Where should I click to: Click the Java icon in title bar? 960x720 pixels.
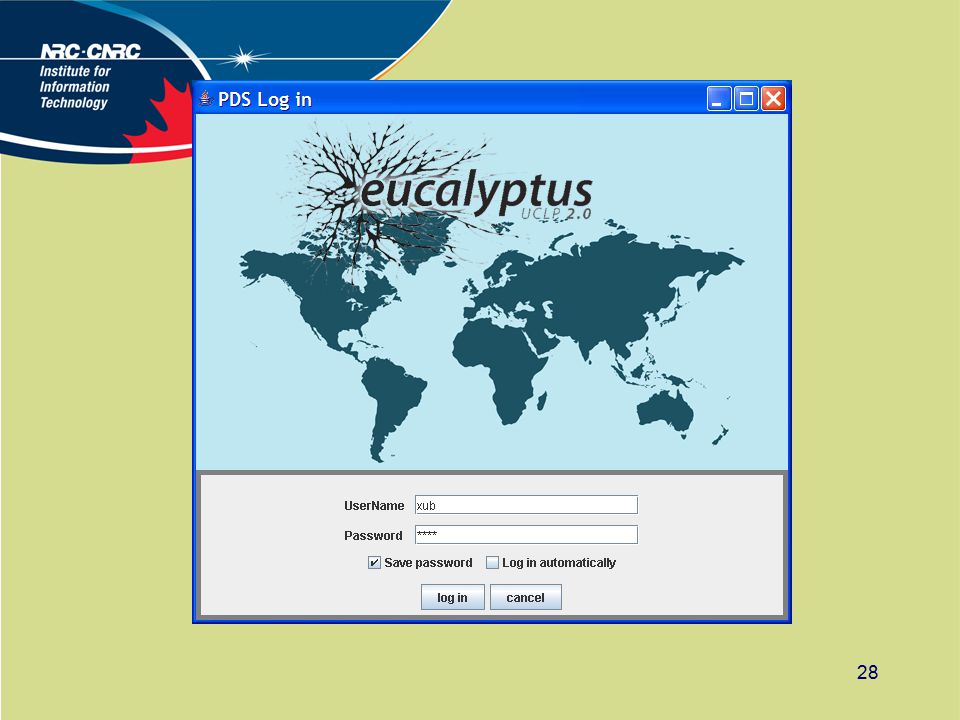click(x=206, y=99)
